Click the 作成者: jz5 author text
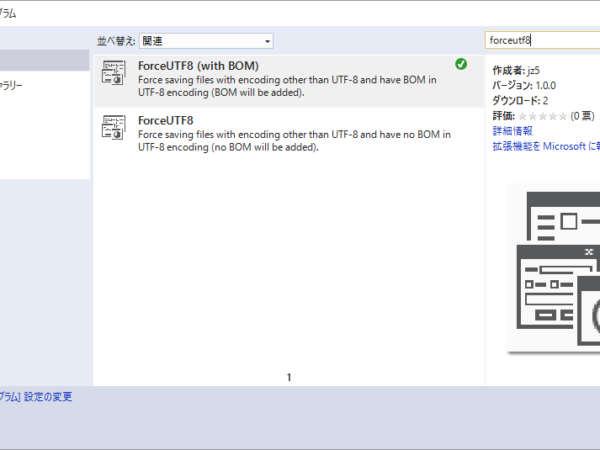 pyautogui.click(x=516, y=70)
